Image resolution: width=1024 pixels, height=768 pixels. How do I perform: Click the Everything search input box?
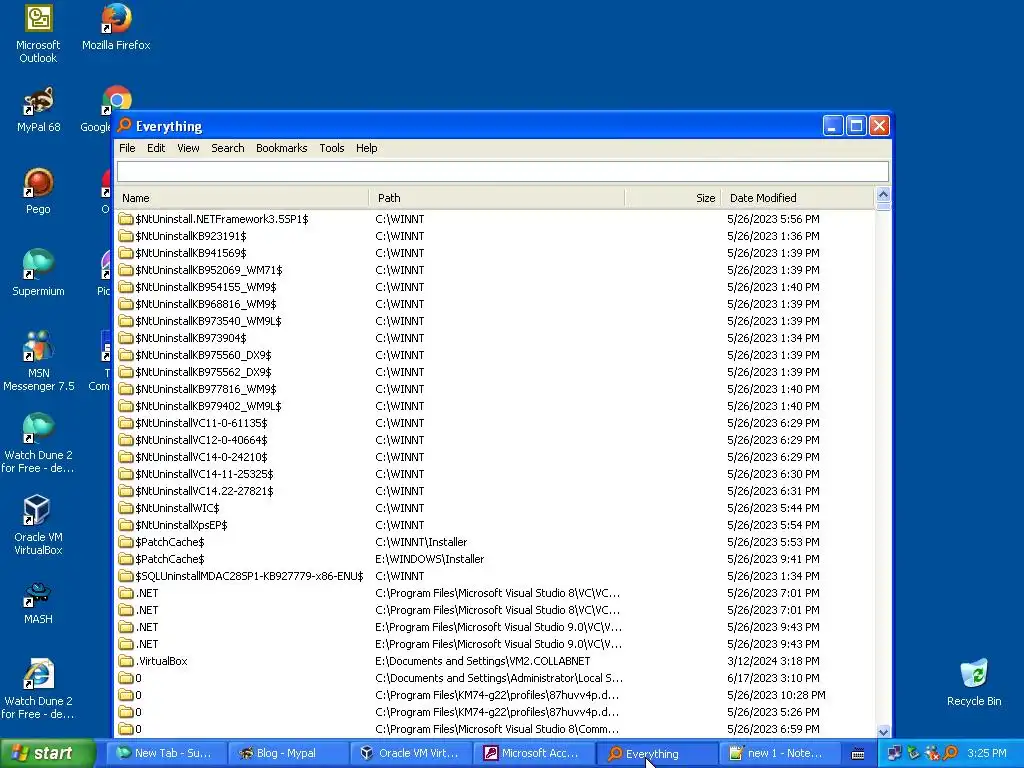click(x=502, y=171)
